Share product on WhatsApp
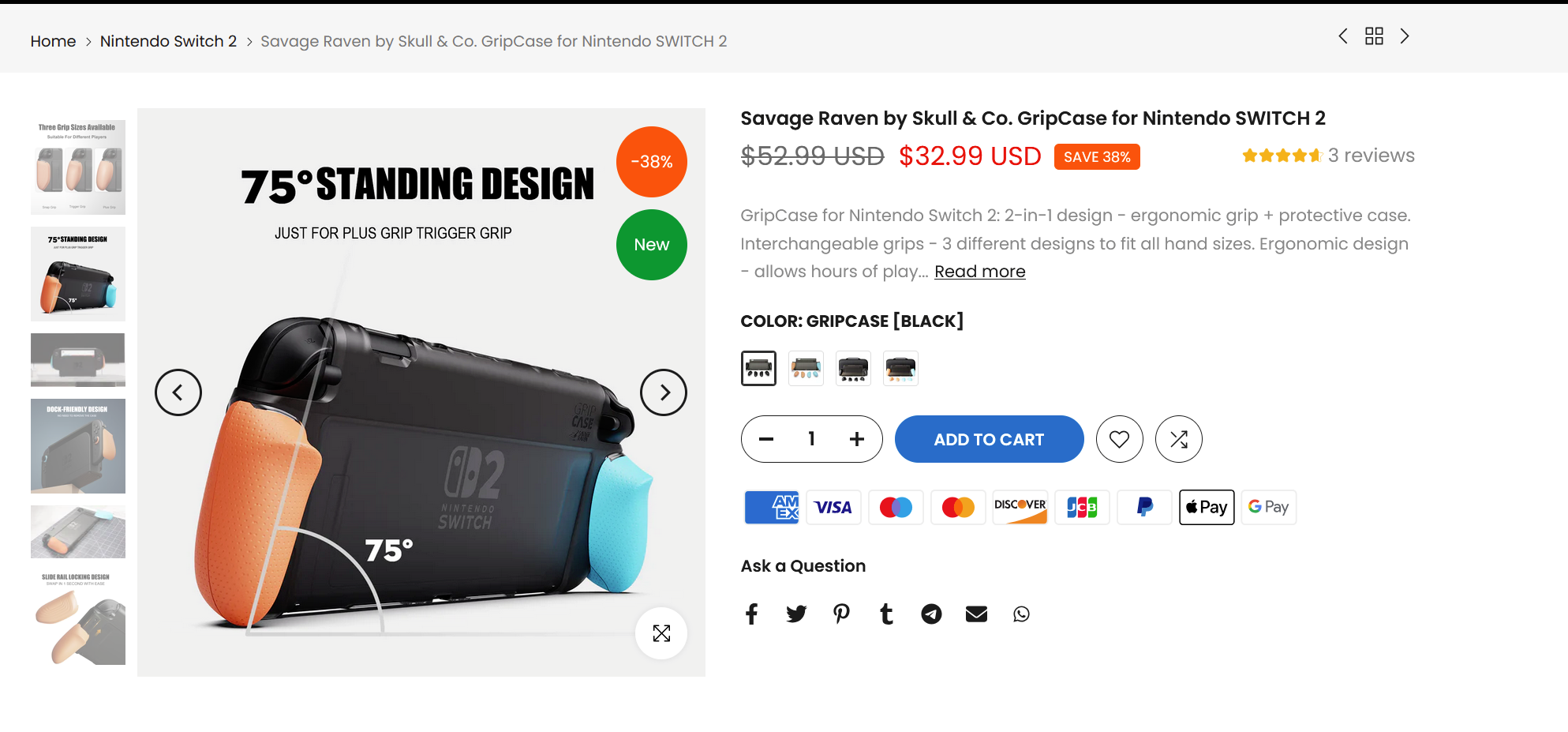Screen dimensions: 1568x732 tap(1021, 614)
